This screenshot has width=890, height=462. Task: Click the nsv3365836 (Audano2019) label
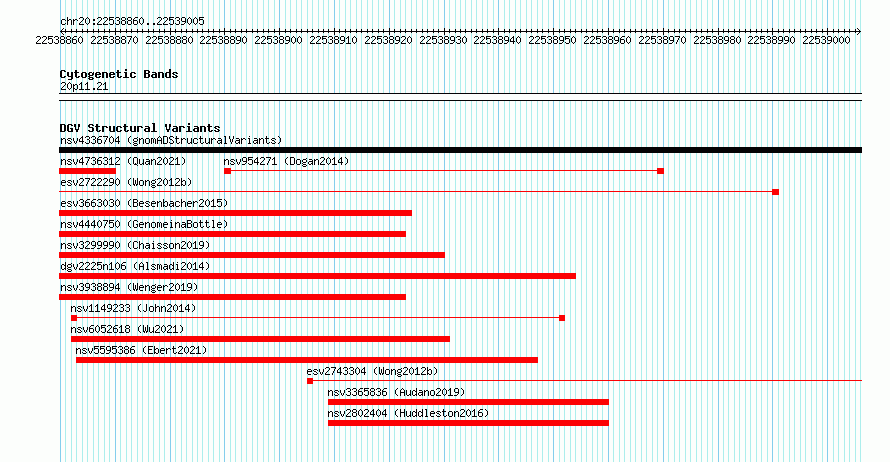click(396, 392)
